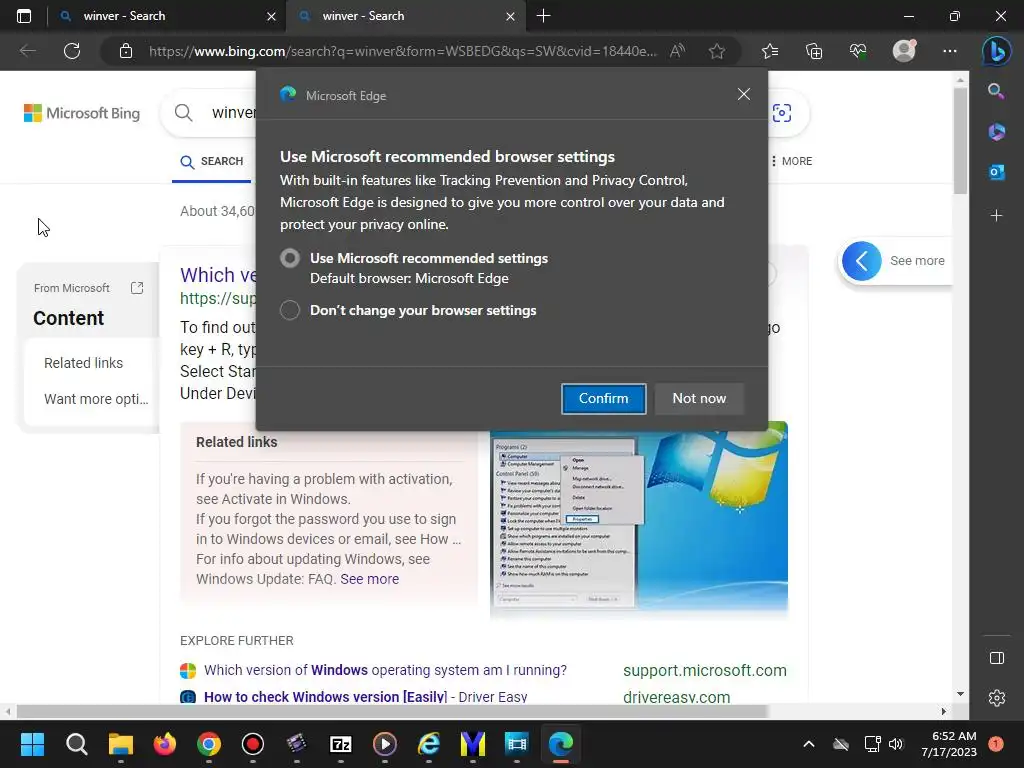
Task: Open File Explorer from the taskbar
Action: pos(121,744)
